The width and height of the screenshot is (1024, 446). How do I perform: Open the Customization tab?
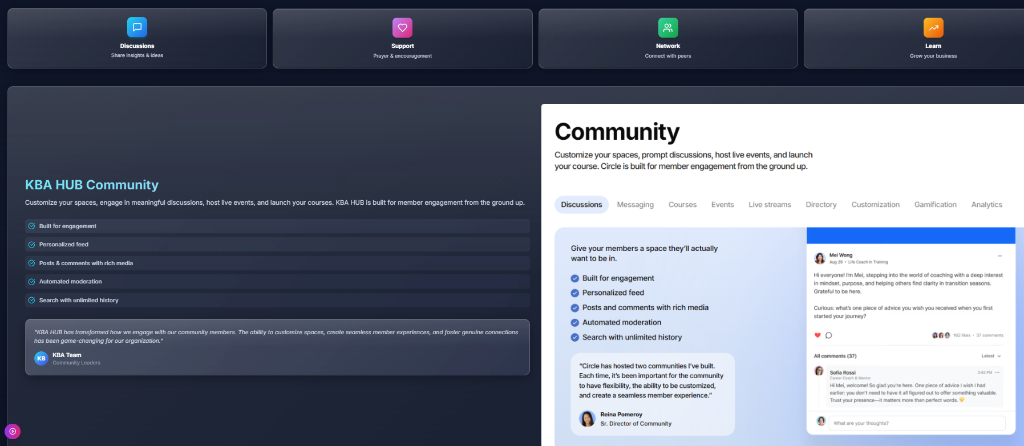tap(875, 204)
